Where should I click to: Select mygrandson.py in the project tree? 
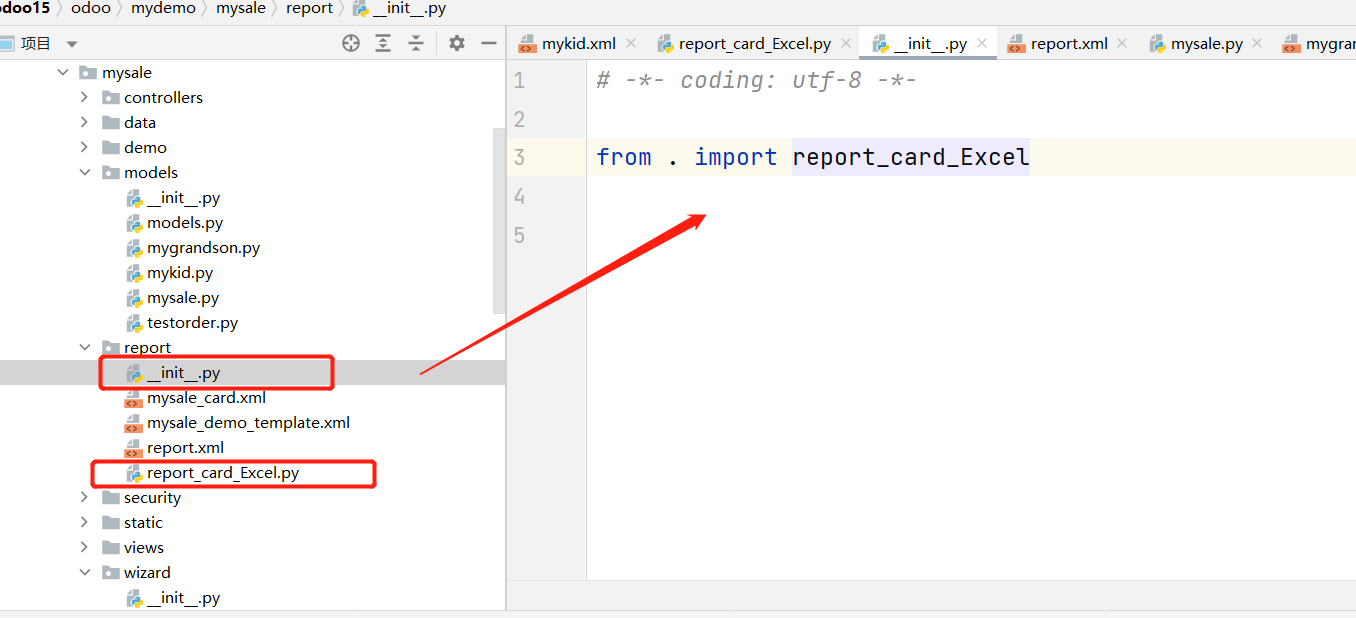pyautogui.click(x=203, y=247)
